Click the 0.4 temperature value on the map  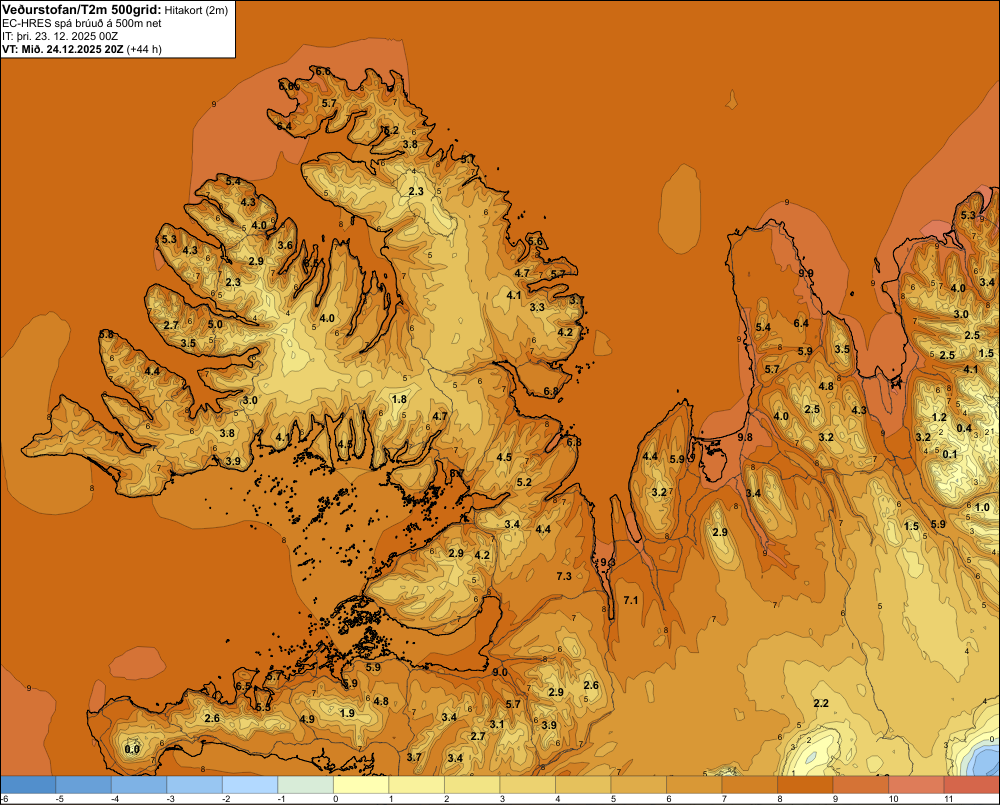(964, 428)
